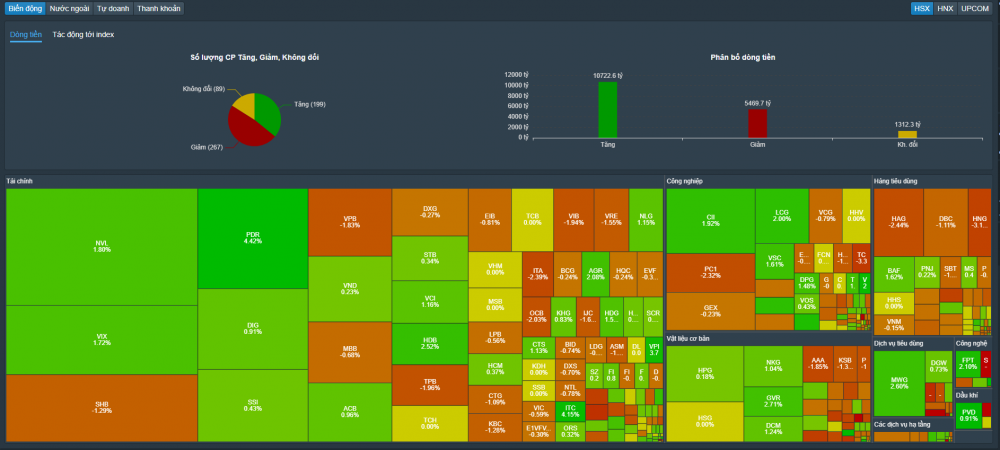Image resolution: width=1000 pixels, height=450 pixels.
Task: Select the HPG 0.18% tile
Action: (x=705, y=374)
